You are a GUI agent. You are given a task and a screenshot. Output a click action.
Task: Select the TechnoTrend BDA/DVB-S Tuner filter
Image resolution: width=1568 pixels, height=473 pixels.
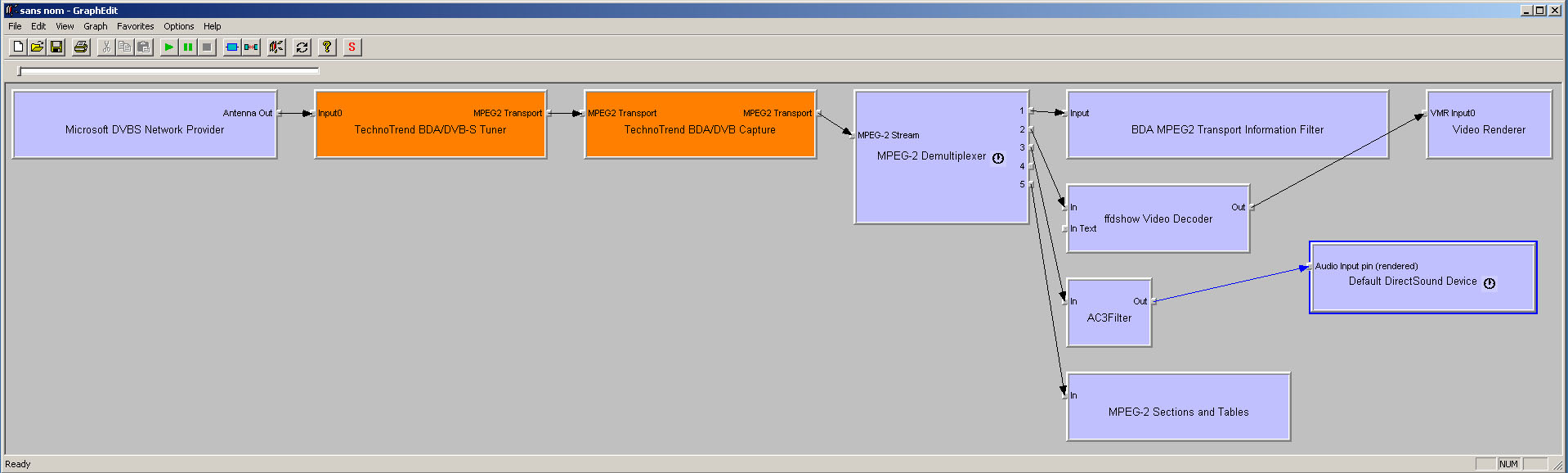pyautogui.click(x=430, y=124)
